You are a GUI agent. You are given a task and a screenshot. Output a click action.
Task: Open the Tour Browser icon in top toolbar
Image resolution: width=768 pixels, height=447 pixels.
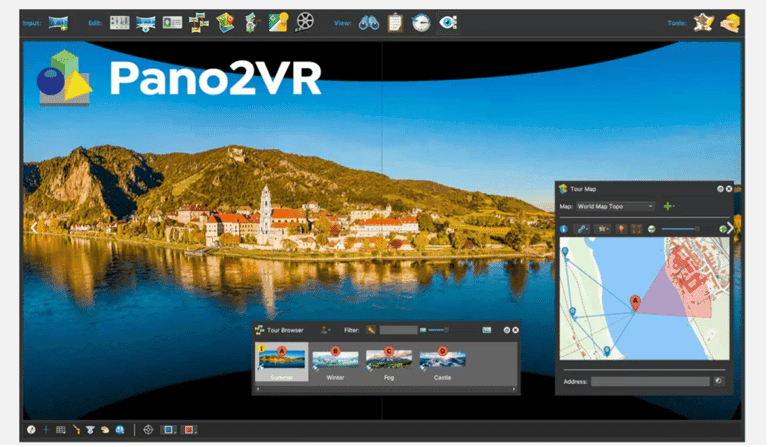199,23
